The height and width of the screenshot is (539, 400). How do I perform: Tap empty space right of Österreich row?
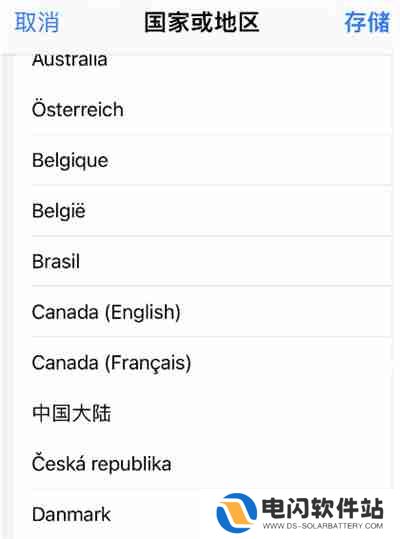(258, 110)
